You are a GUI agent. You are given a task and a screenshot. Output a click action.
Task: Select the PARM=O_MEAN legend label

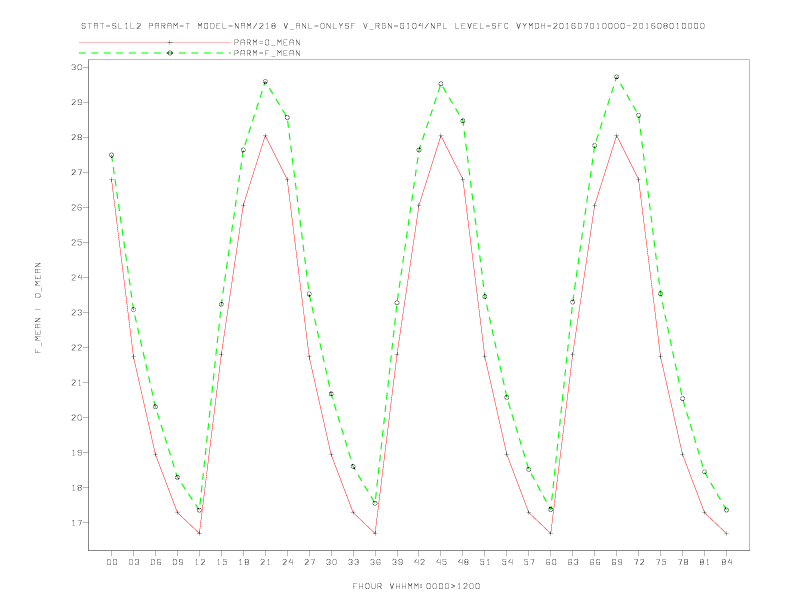pyautogui.click(x=267, y=42)
